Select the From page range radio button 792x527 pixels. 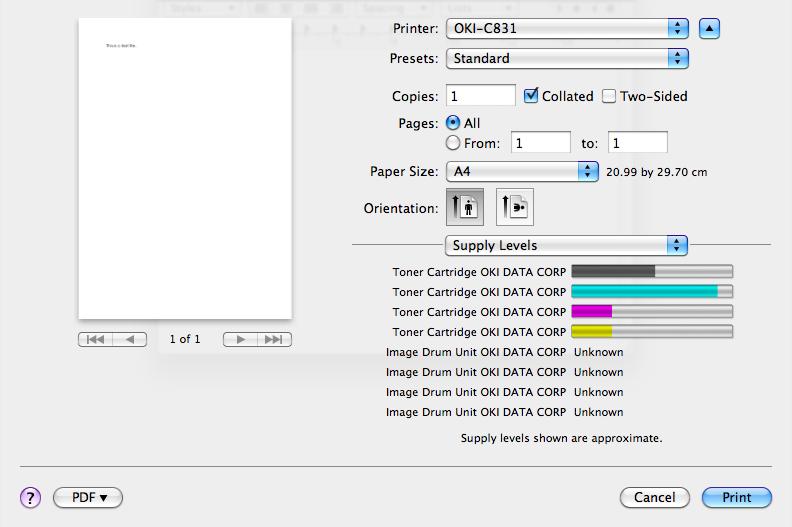[453, 143]
